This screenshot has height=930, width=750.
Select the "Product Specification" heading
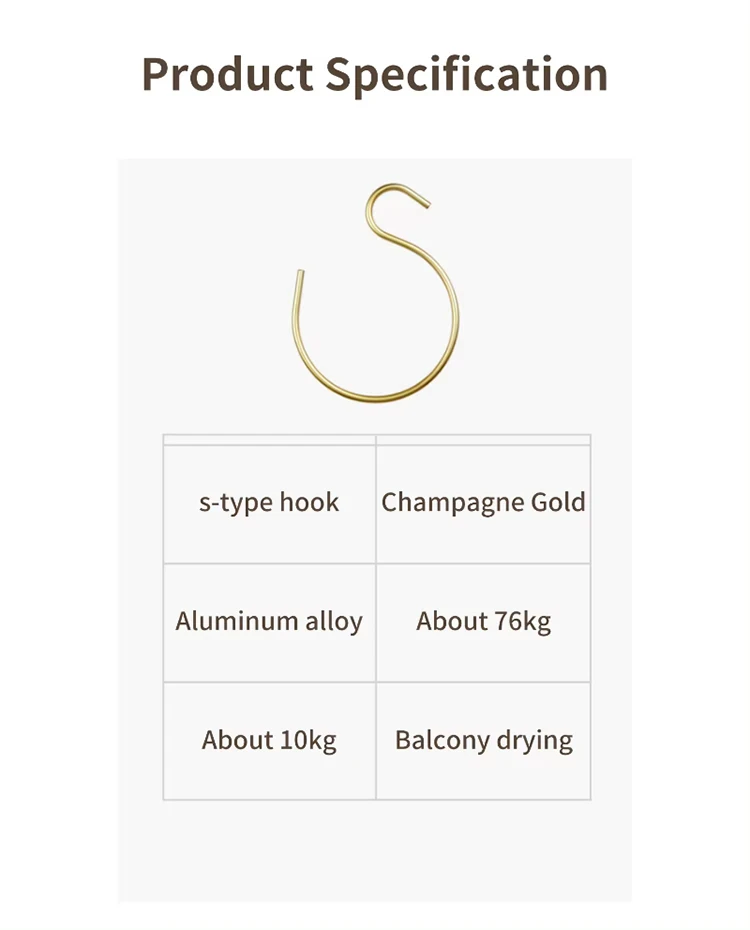374,74
